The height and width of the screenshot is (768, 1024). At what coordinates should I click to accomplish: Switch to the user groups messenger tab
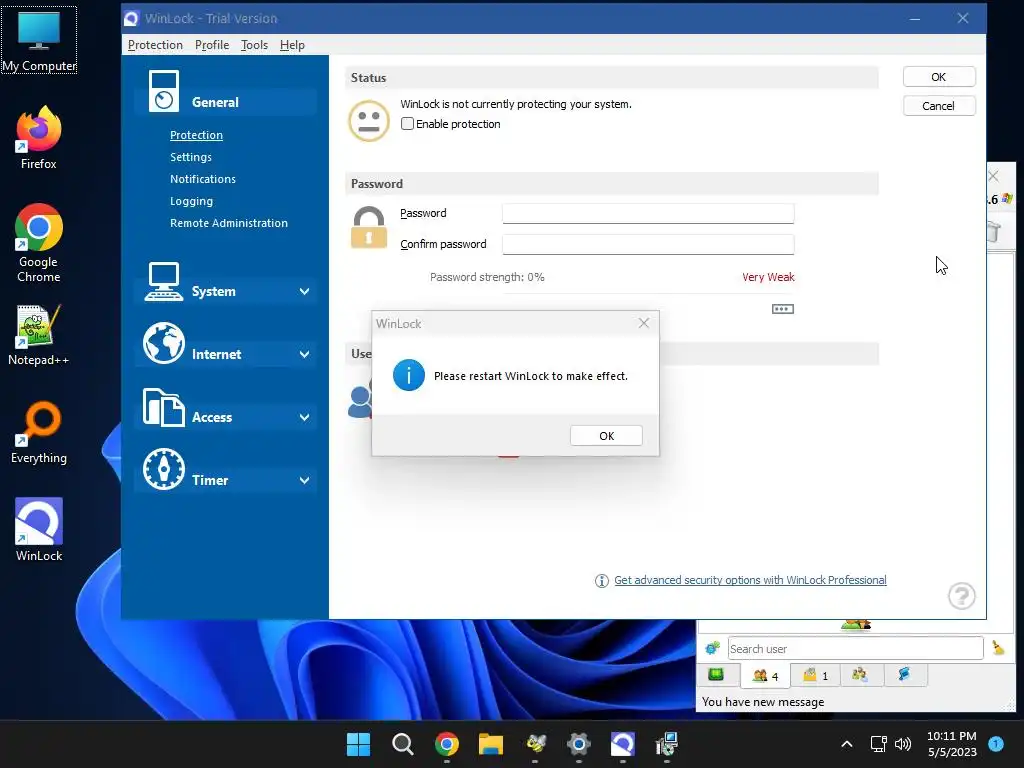coord(859,675)
